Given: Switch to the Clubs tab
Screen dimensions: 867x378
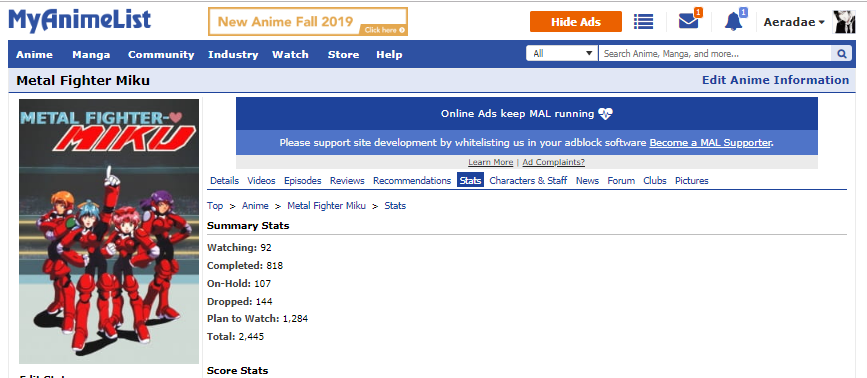Looking at the screenshot, I should click(655, 181).
